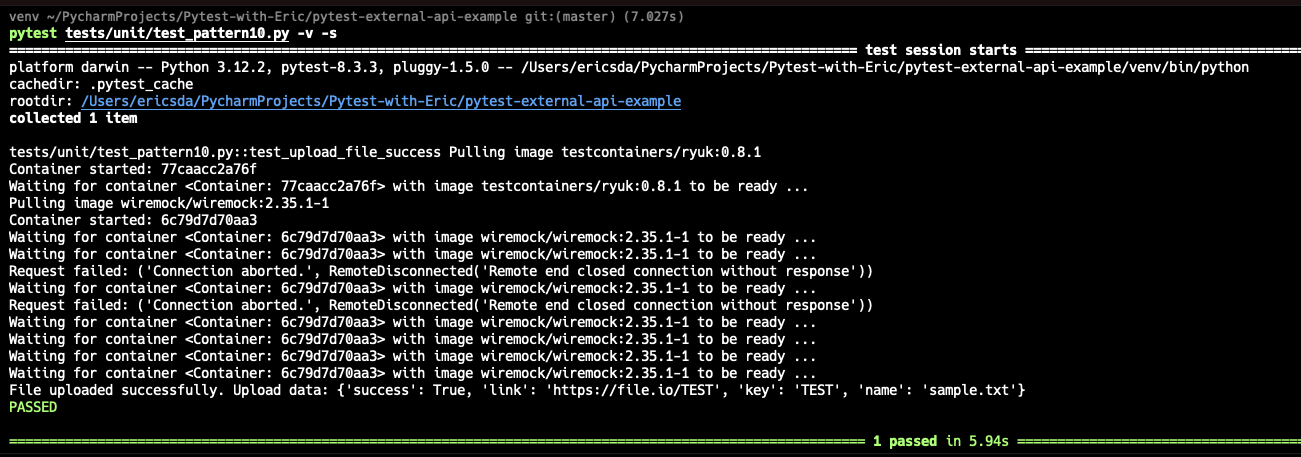Click the '1 passed in 5.94s' summary
Viewport: 1301px width, 457px height.
pos(940,441)
